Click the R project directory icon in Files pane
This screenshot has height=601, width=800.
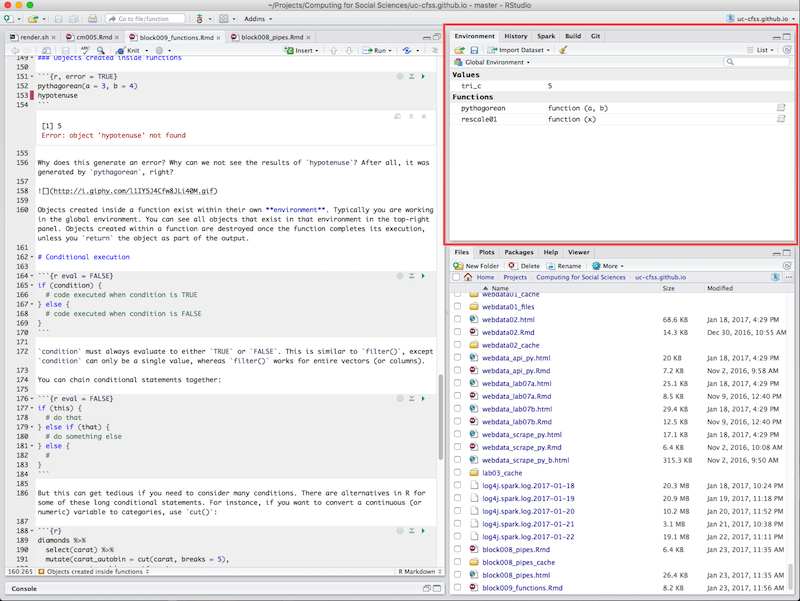(776, 277)
